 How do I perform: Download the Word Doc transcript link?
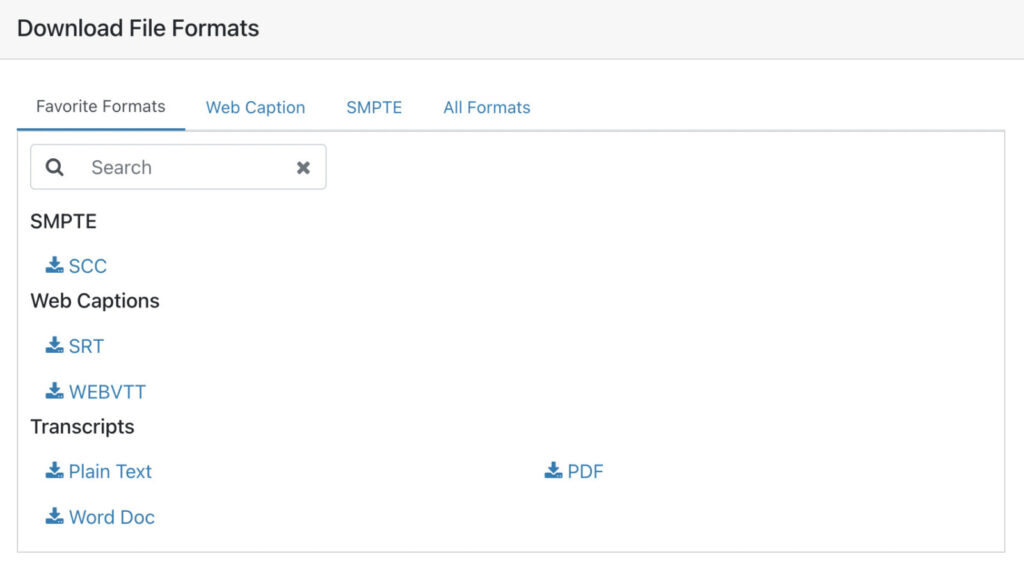[112, 517]
